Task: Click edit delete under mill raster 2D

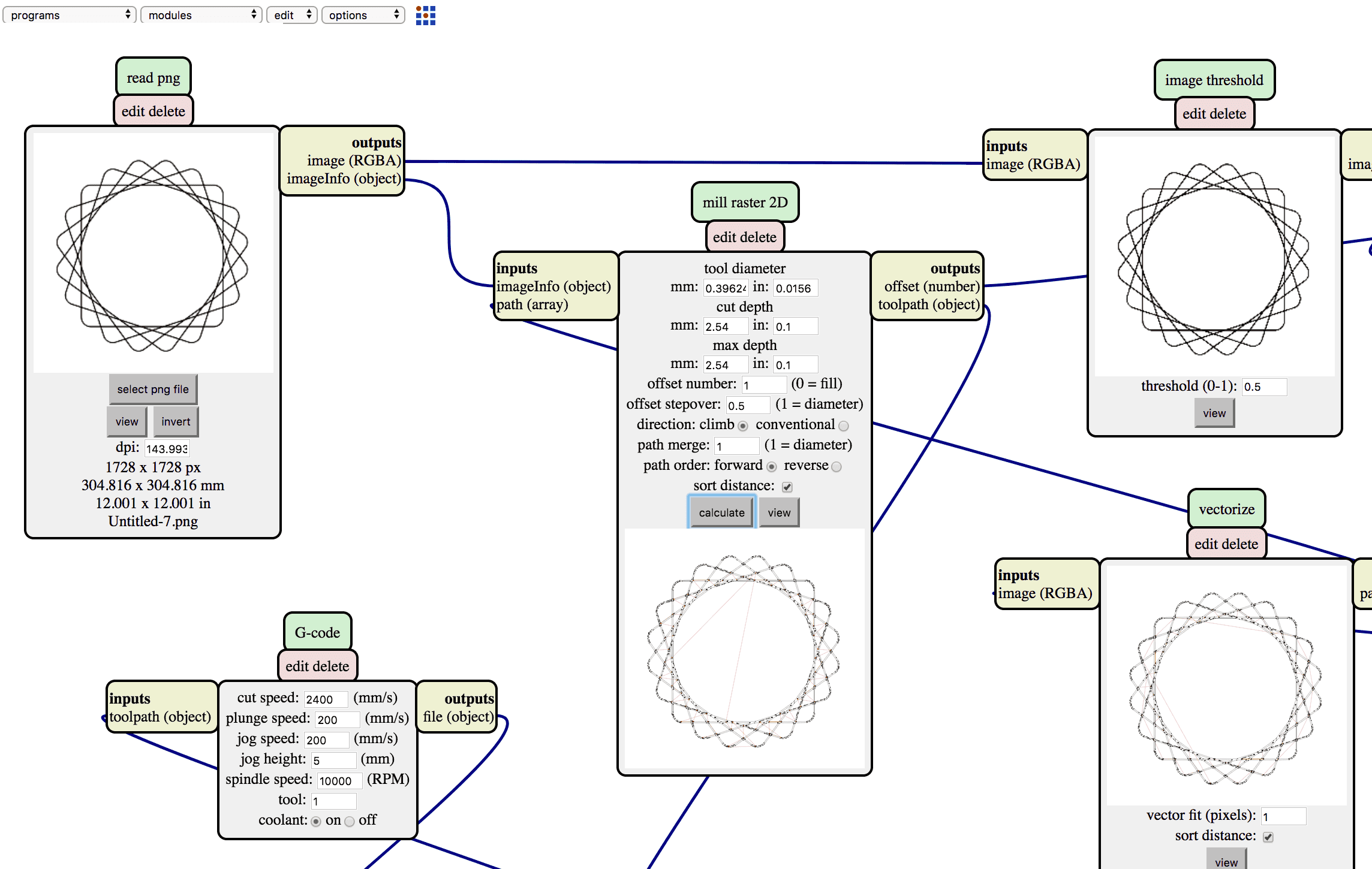Action: point(745,237)
